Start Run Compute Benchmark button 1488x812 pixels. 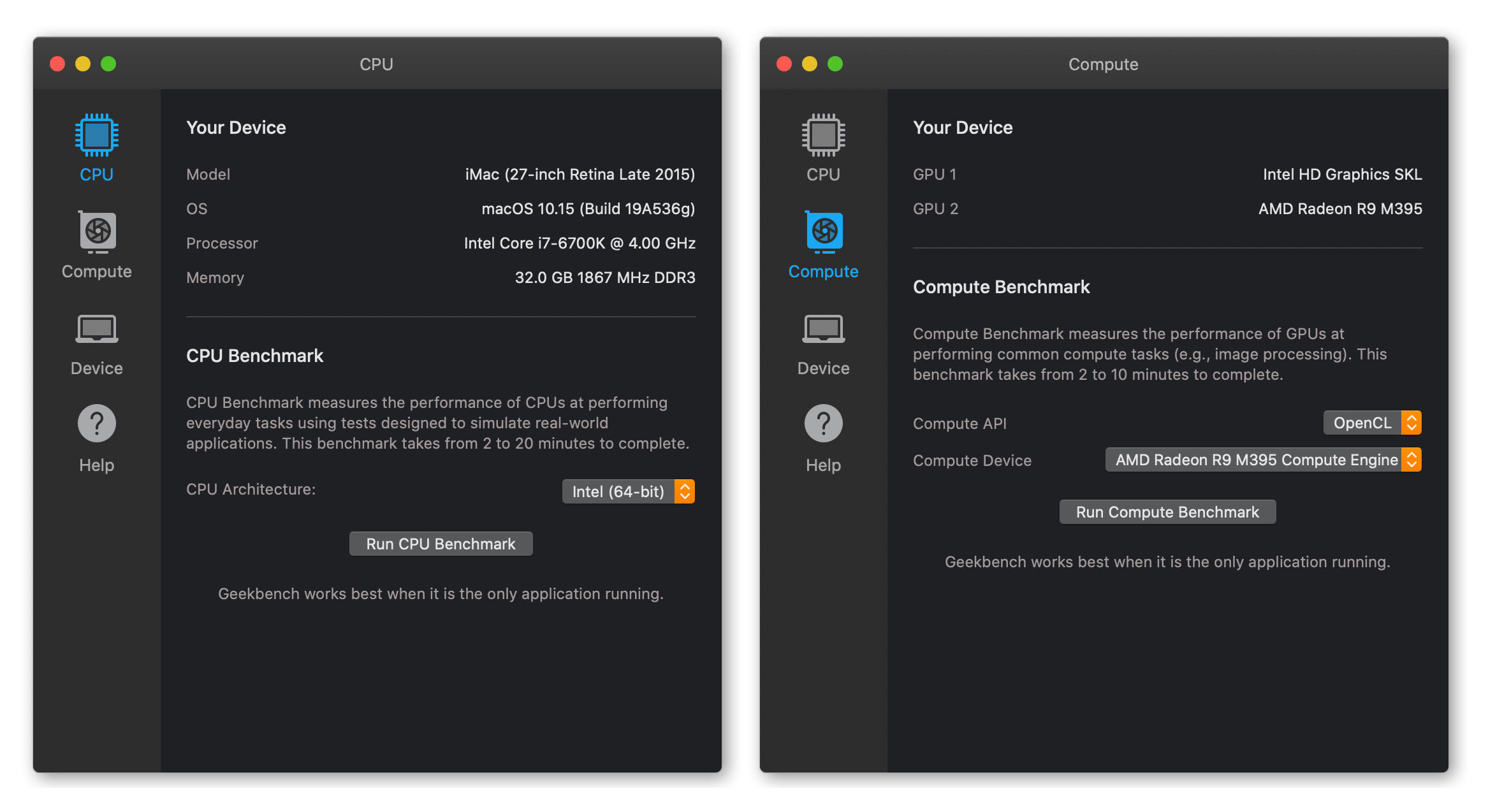coord(1167,512)
